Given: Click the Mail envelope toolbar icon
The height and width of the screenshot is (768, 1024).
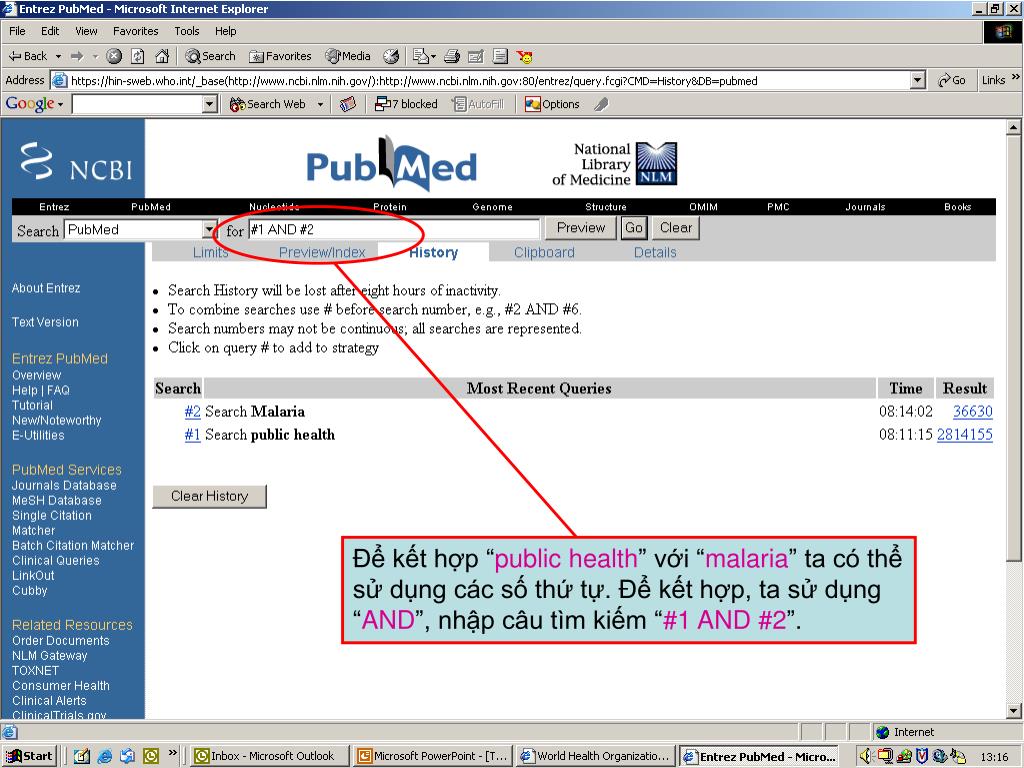Looking at the screenshot, I should 421,56.
